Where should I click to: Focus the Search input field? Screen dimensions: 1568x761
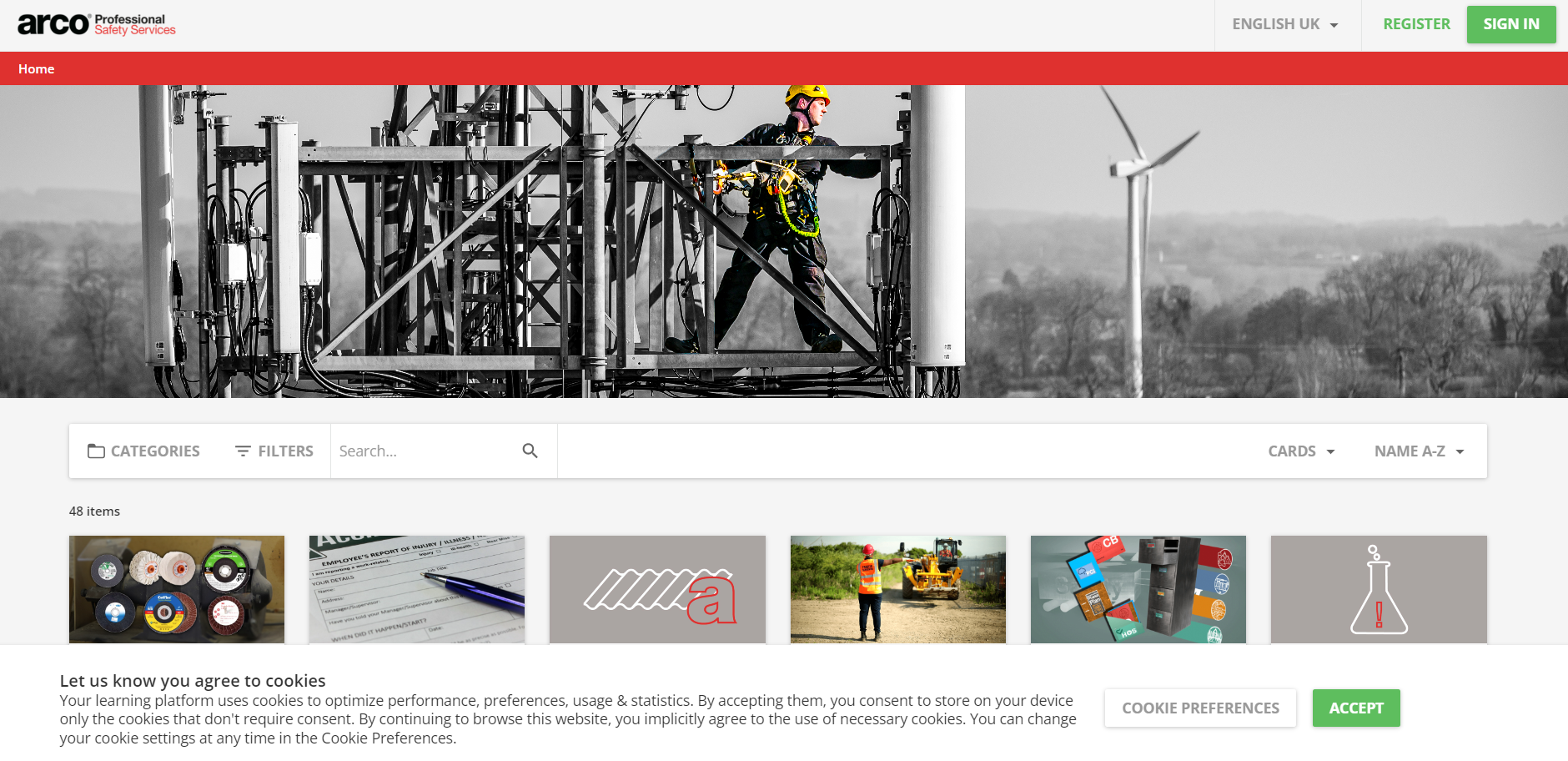coord(425,451)
